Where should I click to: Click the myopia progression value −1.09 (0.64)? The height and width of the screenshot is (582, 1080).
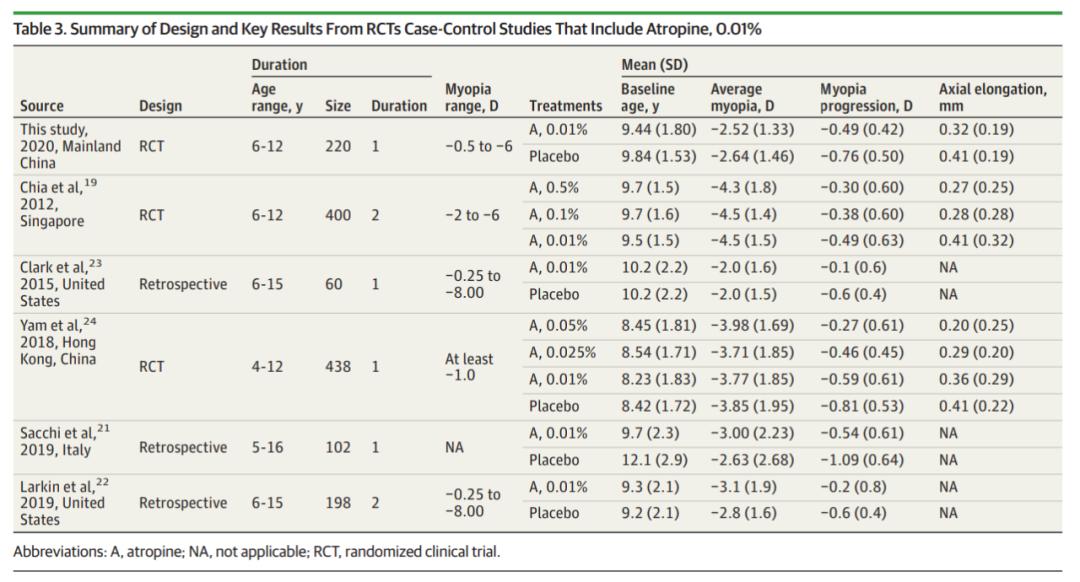tap(861, 460)
